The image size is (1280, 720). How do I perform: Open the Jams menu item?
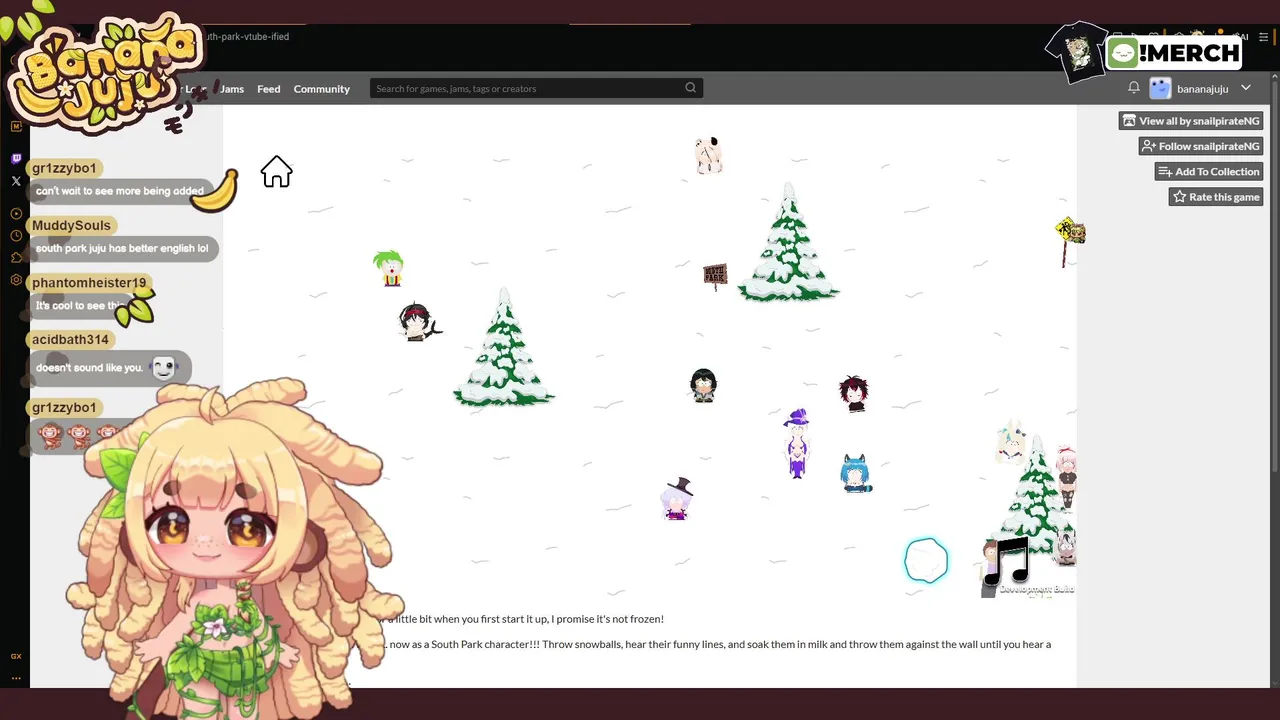231,89
